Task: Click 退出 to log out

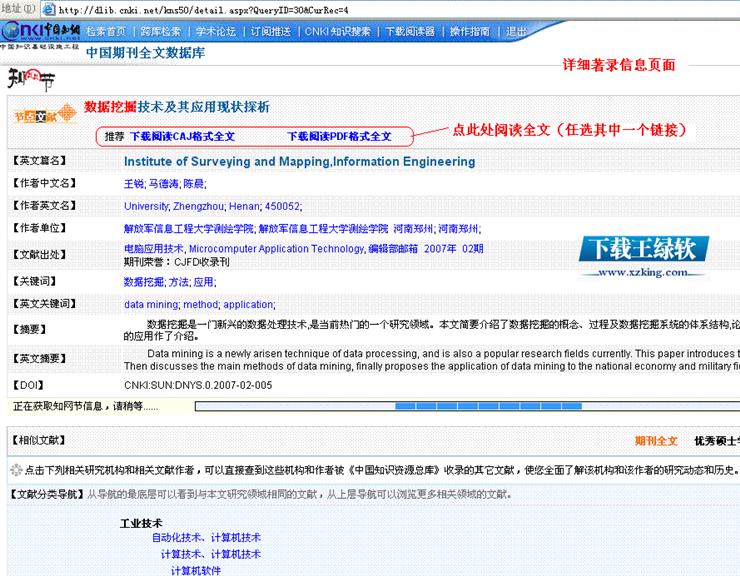Action: click(516, 32)
